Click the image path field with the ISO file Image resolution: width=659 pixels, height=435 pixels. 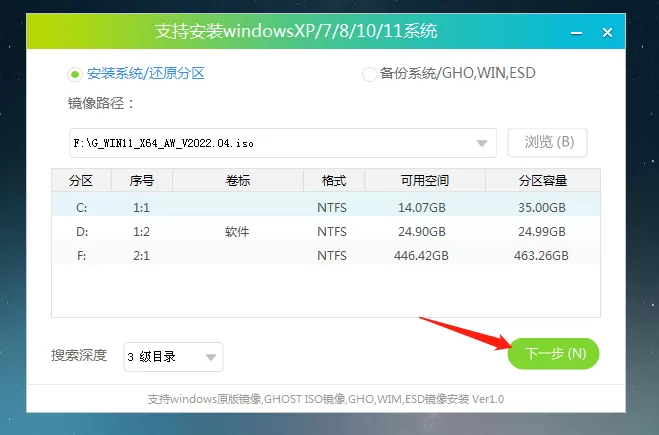283,143
